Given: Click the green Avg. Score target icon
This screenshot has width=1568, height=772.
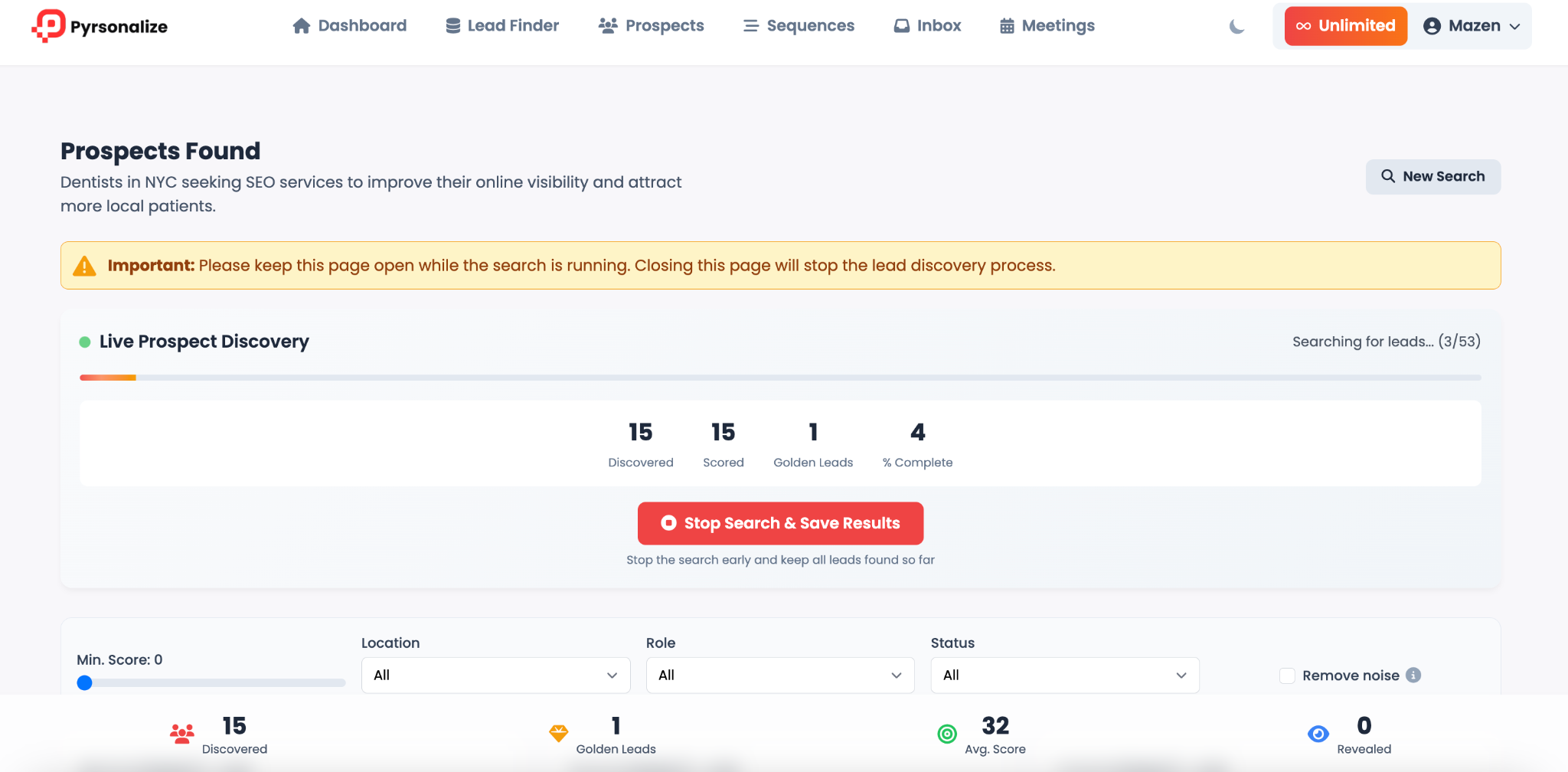Looking at the screenshot, I should 947,734.
